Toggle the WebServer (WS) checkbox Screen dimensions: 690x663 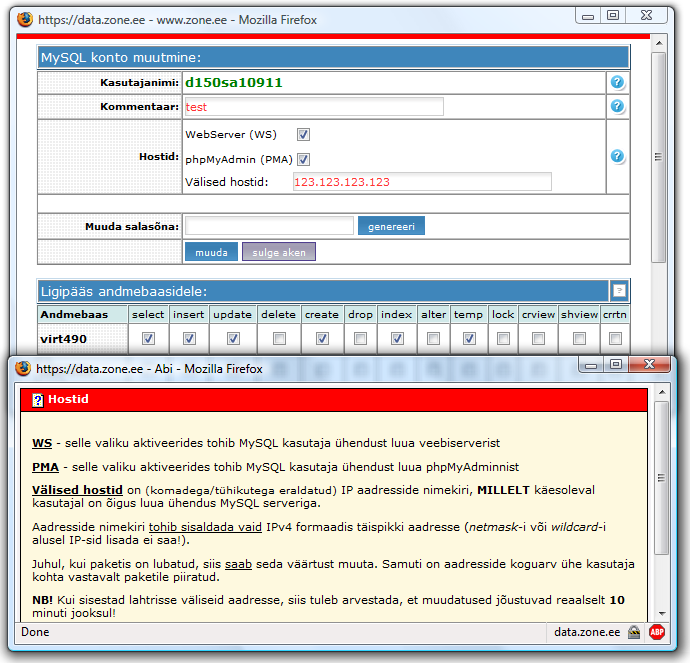pos(303,134)
